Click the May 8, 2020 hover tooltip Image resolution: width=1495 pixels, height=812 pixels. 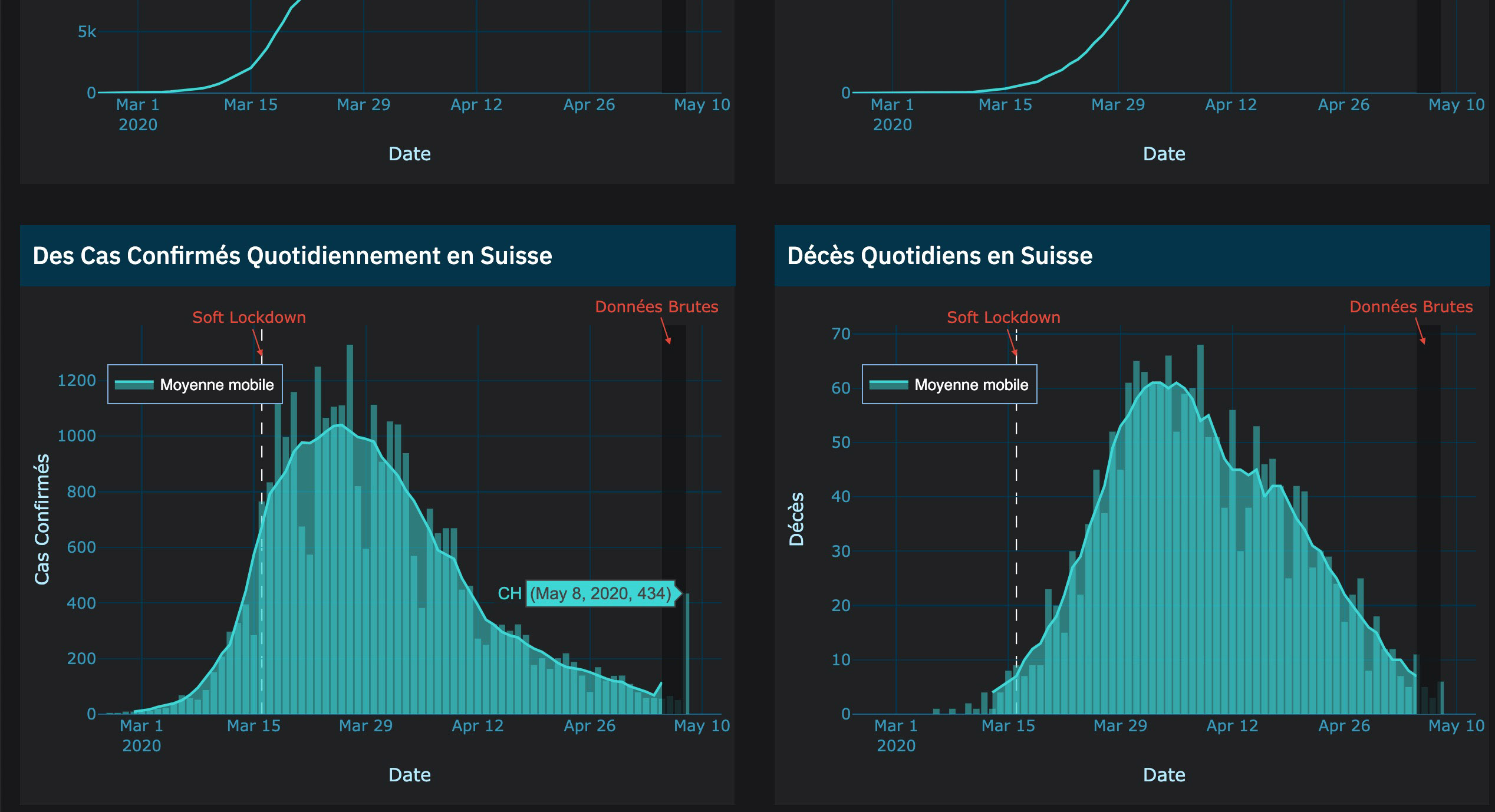[600, 593]
